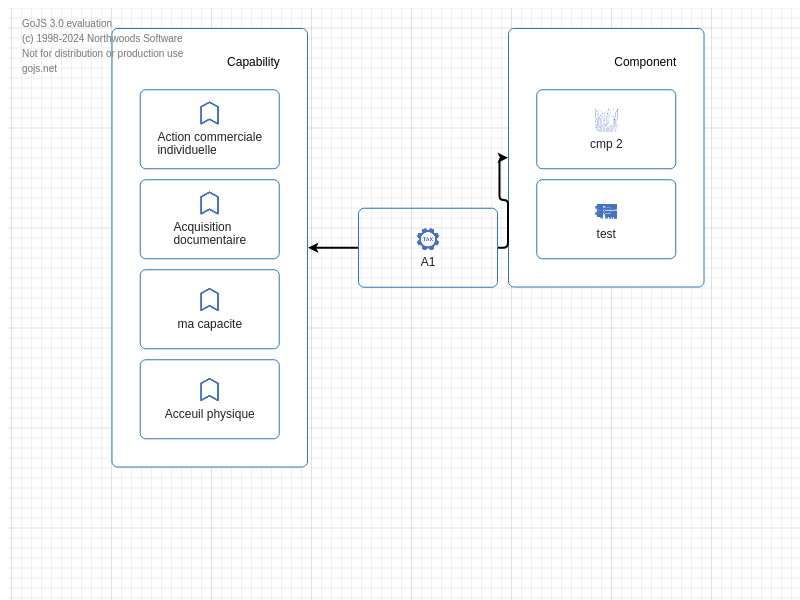The width and height of the screenshot is (800, 600).
Task: Select the Acceuil physique bookmark icon
Action: pos(209,390)
